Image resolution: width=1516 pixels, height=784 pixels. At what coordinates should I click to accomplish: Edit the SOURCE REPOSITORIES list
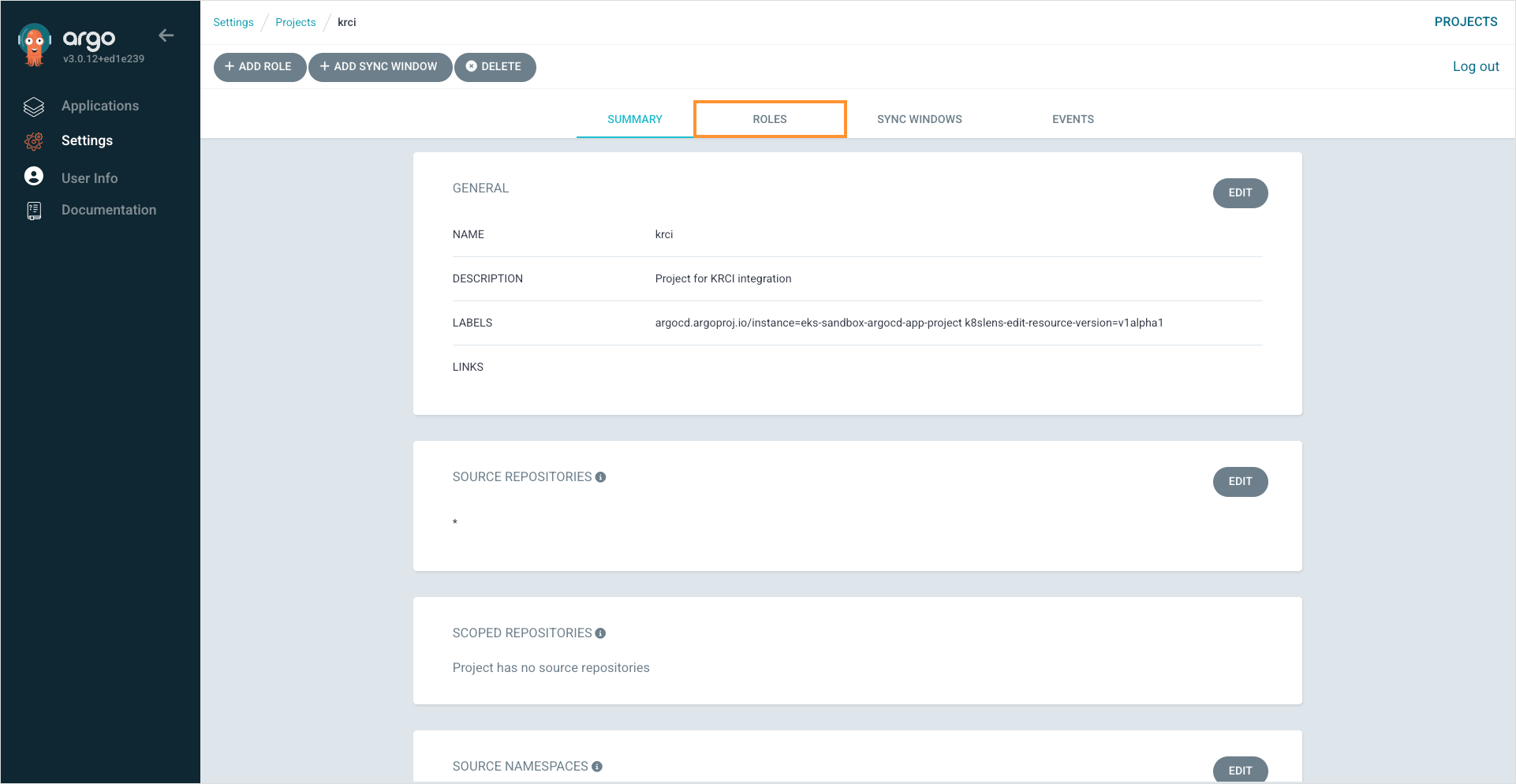pyautogui.click(x=1240, y=481)
